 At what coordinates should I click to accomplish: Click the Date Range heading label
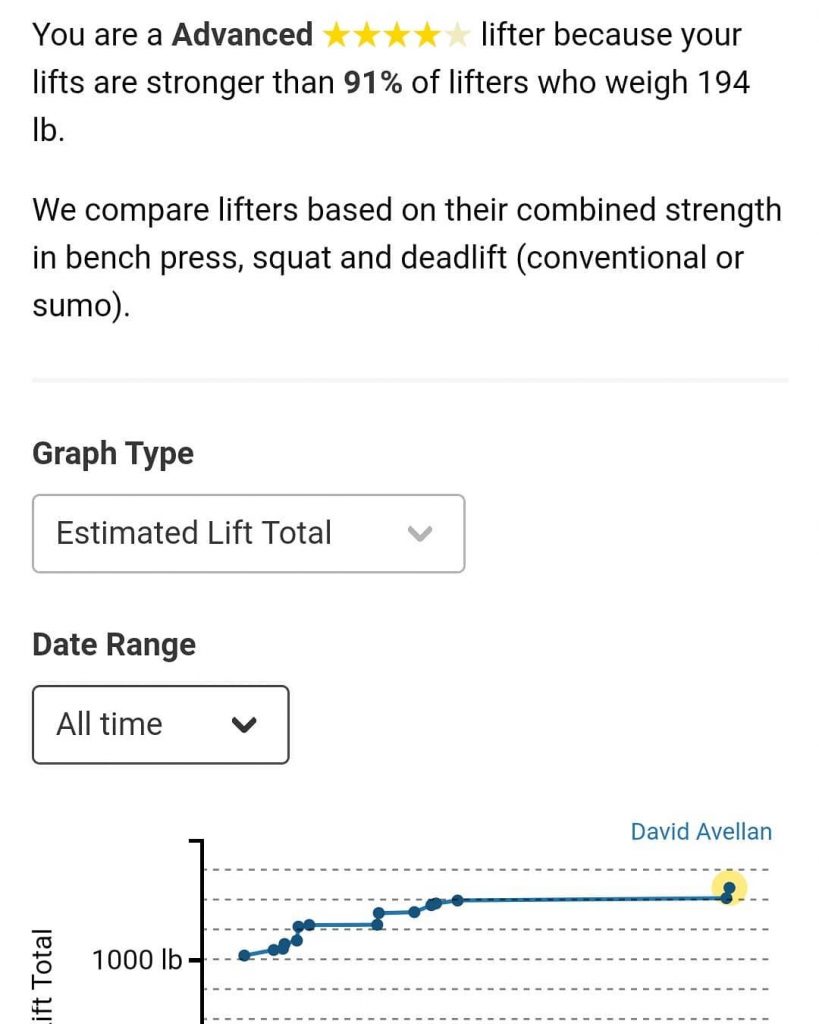[114, 645]
